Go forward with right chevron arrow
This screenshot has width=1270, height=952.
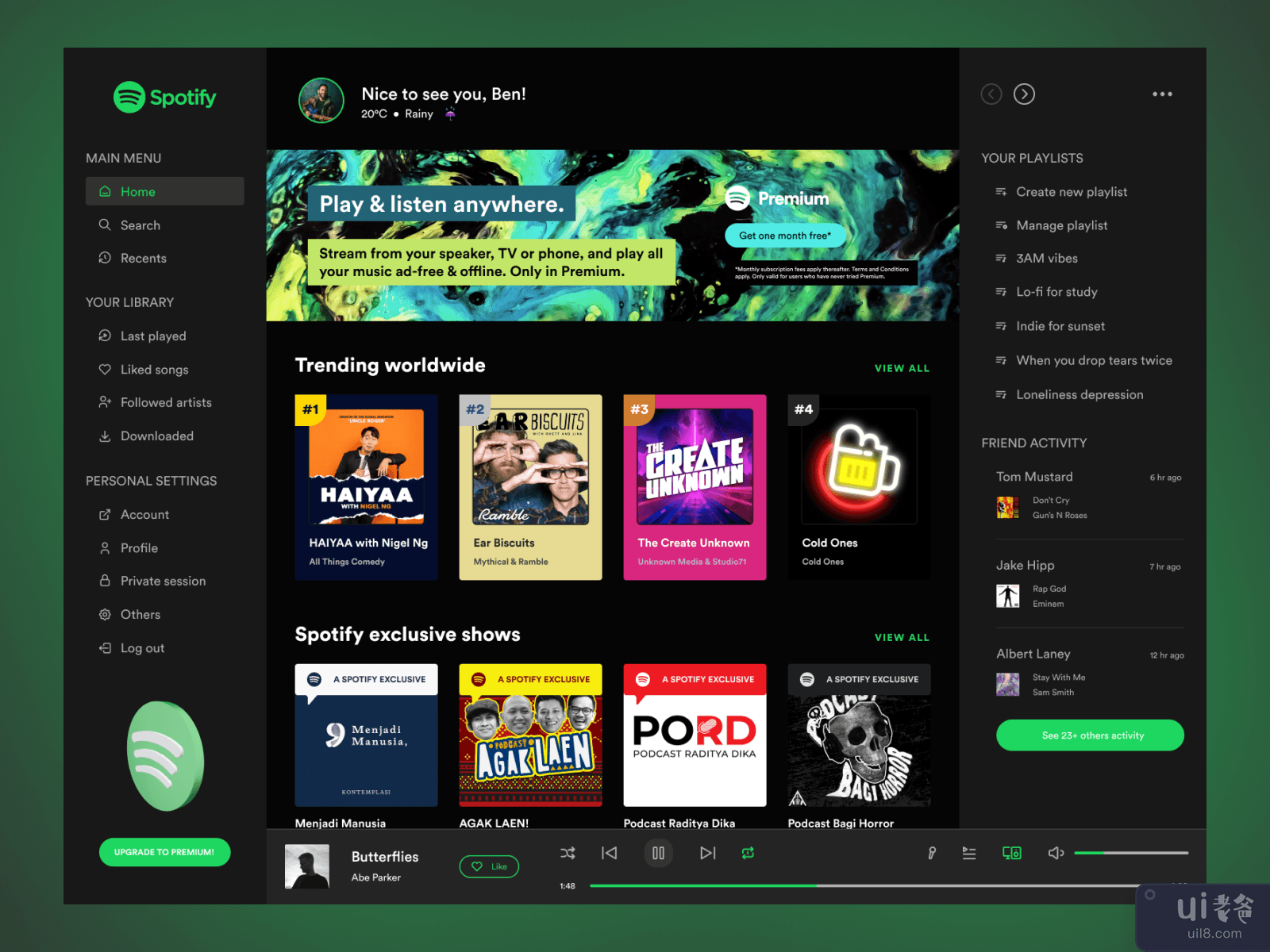(x=1024, y=94)
